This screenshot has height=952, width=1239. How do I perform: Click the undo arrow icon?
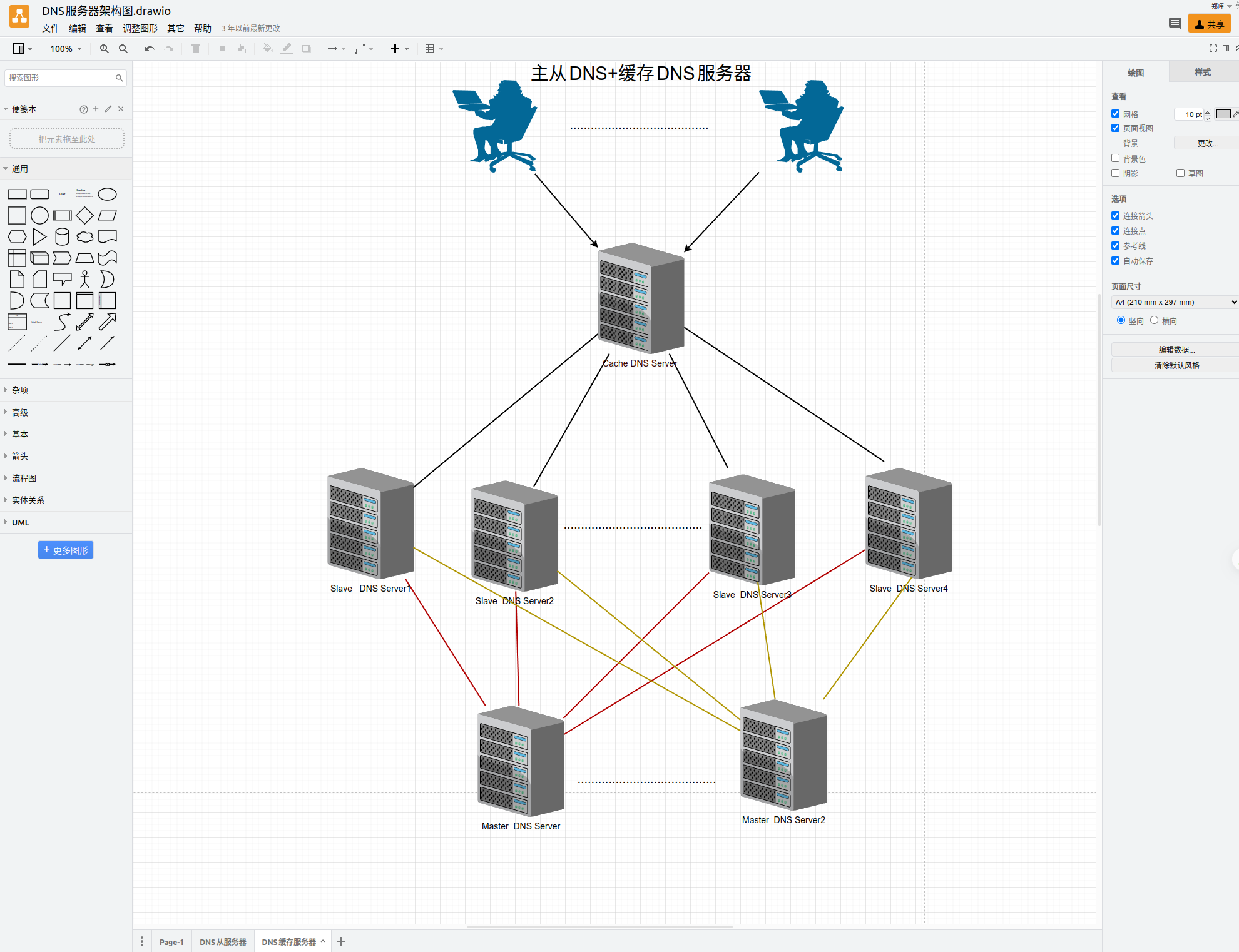coord(149,49)
